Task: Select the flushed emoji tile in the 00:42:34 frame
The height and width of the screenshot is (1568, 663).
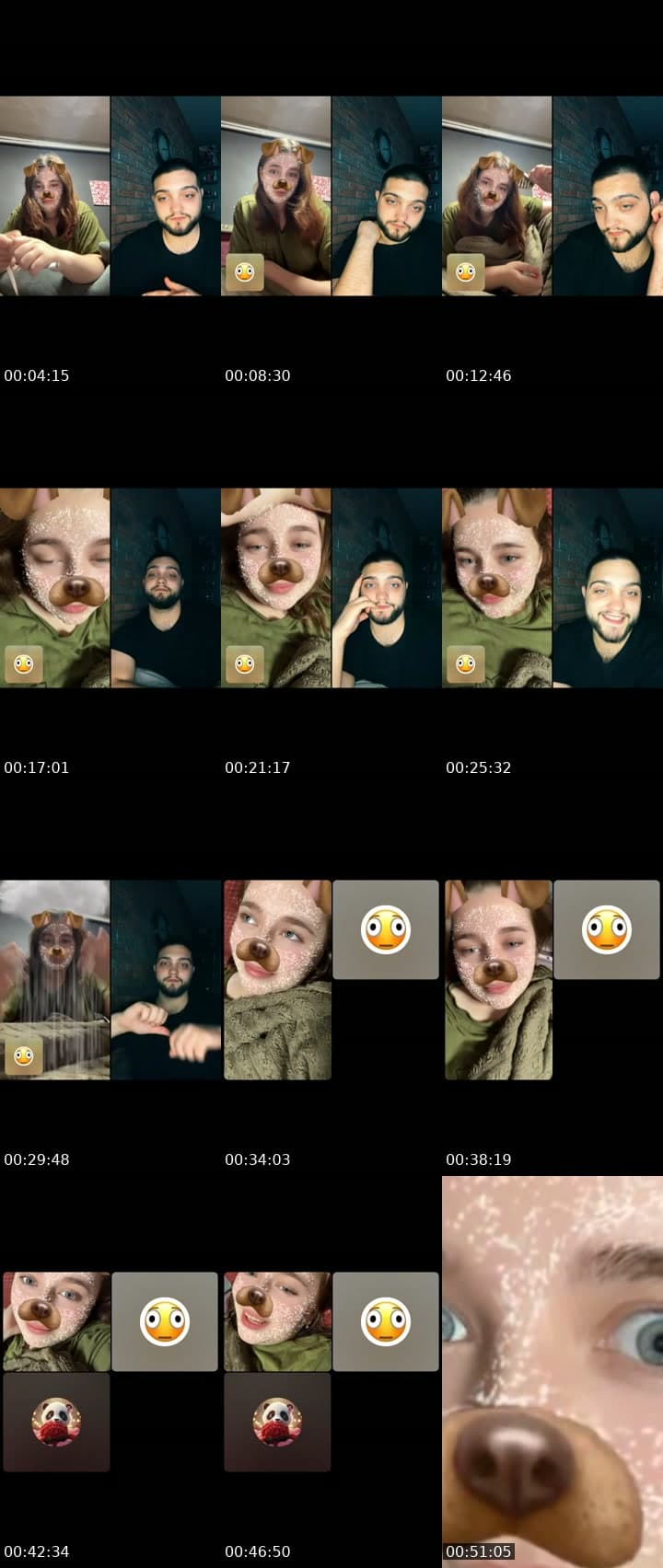Action: tap(165, 1321)
